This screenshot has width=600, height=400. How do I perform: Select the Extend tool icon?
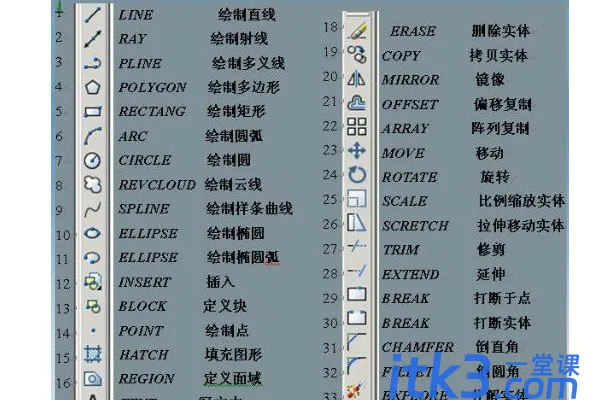(357, 271)
